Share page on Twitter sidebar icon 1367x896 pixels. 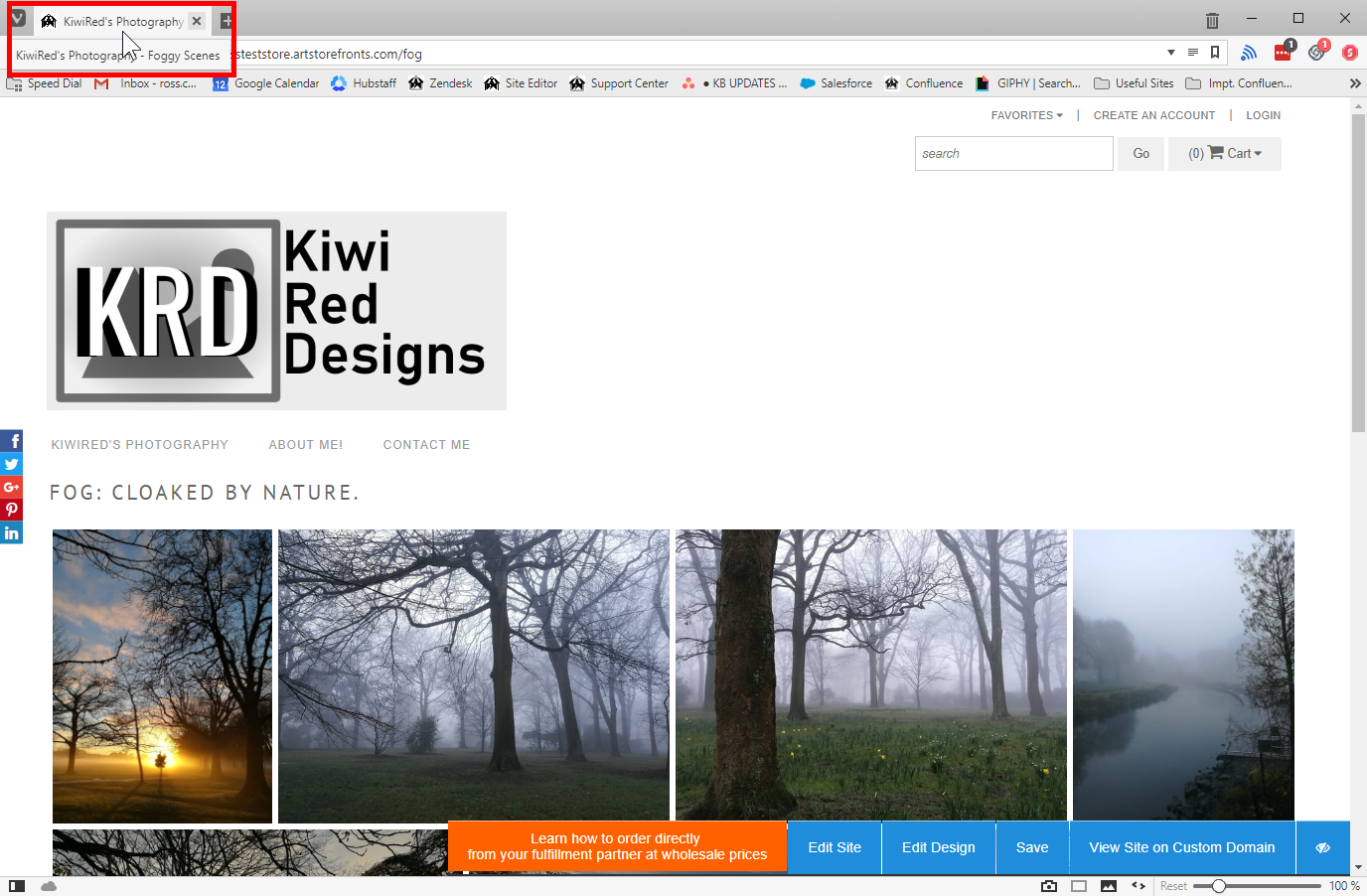(x=12, y=464)
